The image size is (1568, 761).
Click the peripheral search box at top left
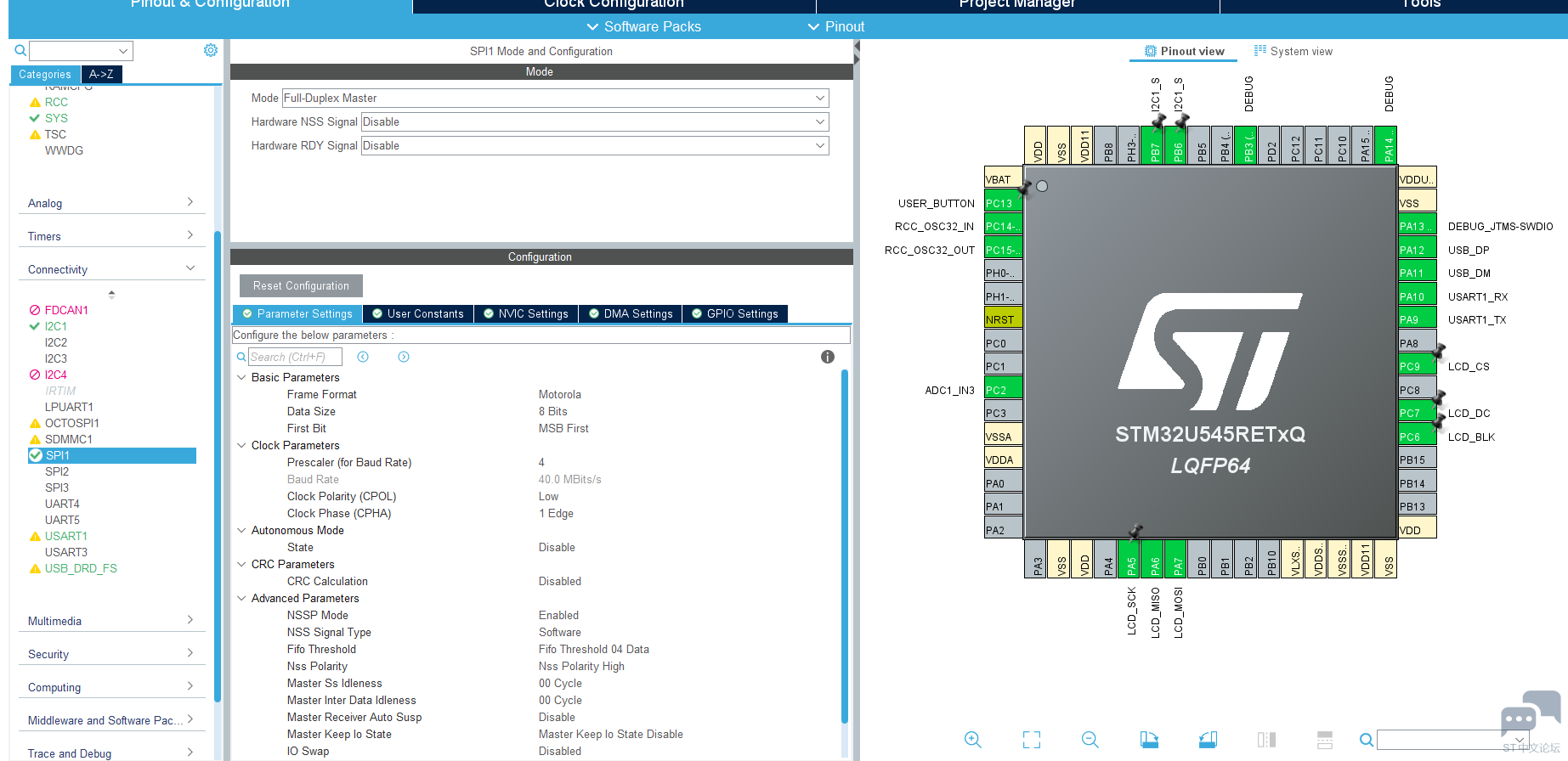[82, 51]
